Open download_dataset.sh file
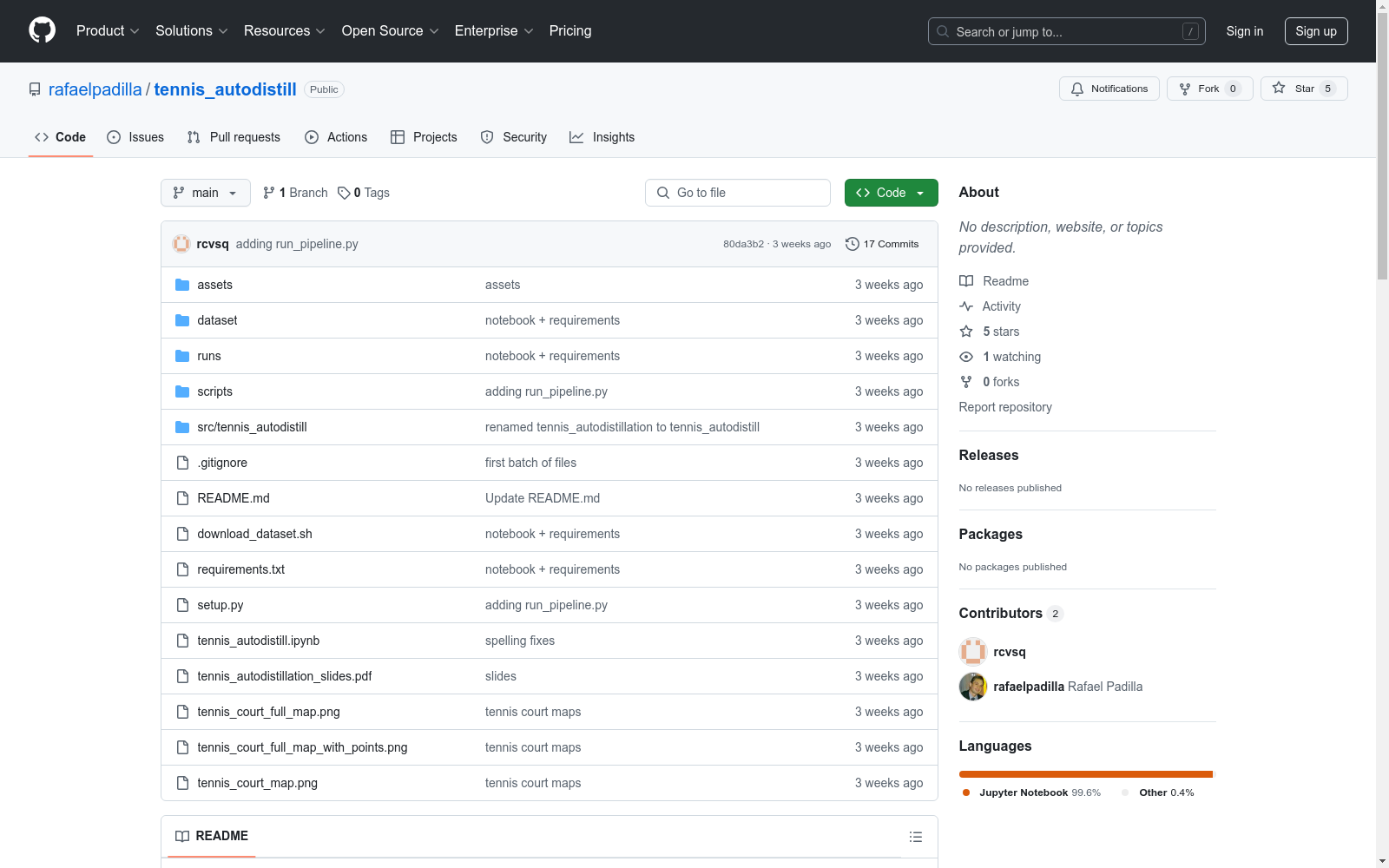 254,534
